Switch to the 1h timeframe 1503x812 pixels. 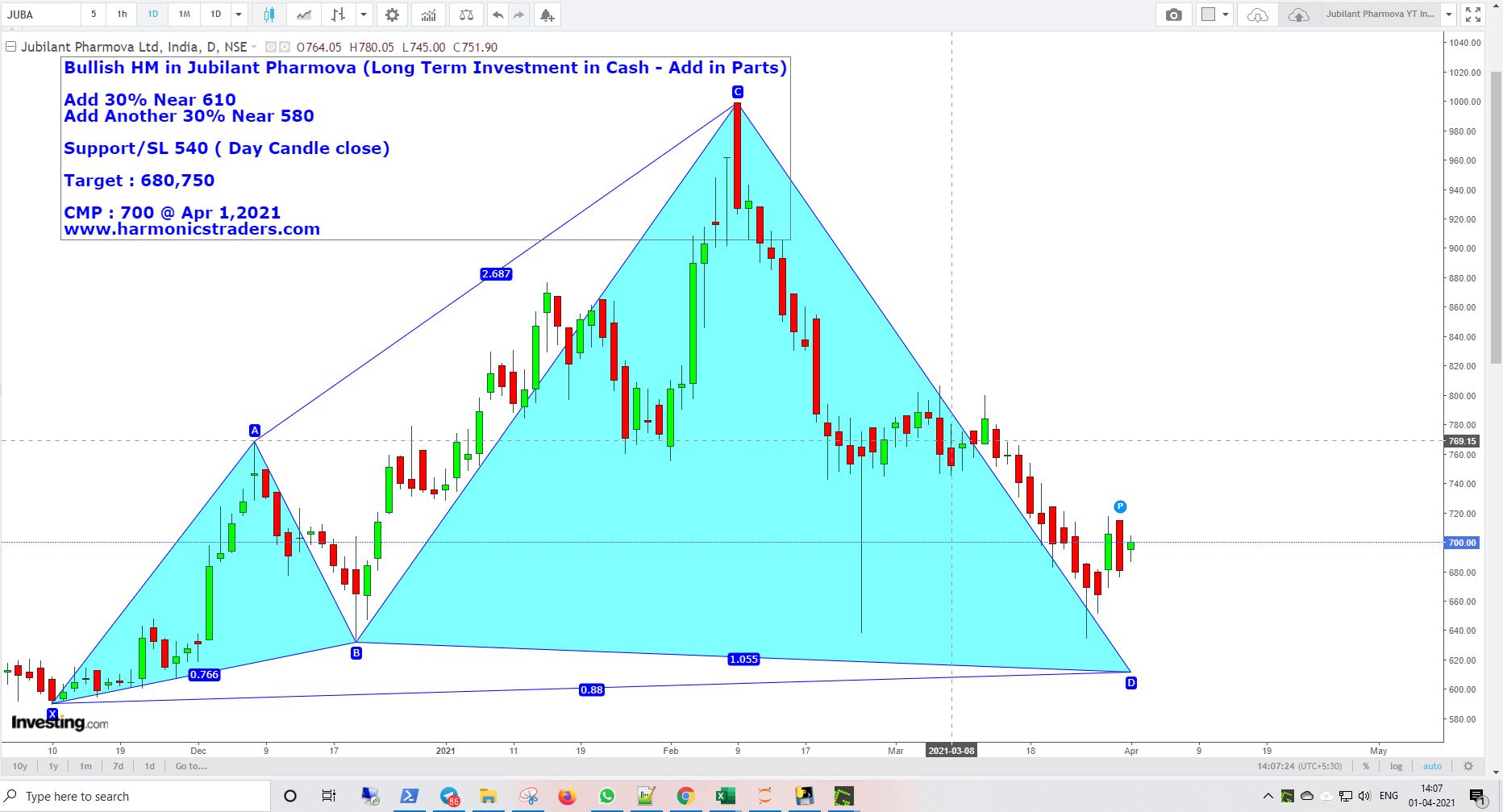click(121, 15)
